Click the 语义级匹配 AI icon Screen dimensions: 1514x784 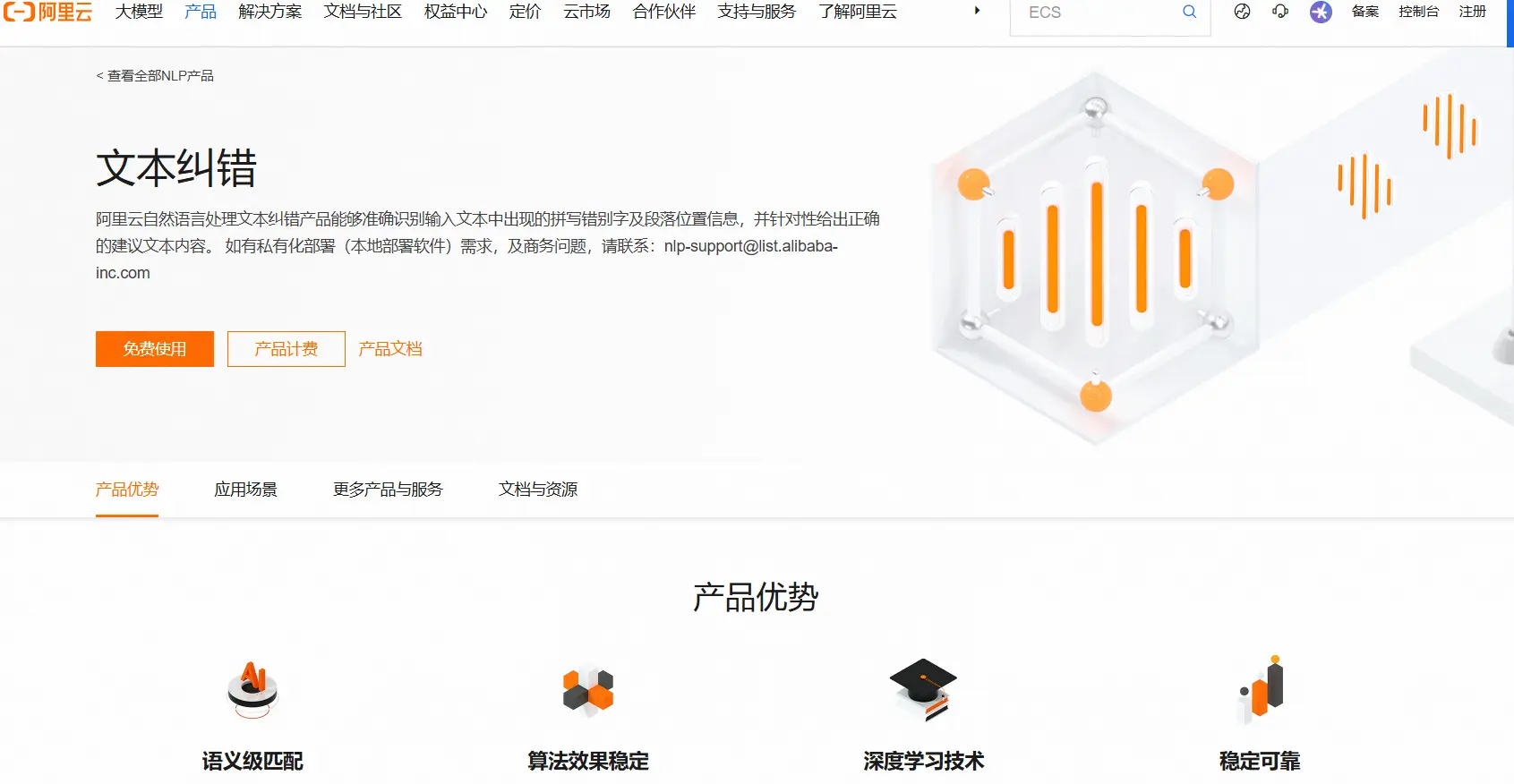pos(252,689)
